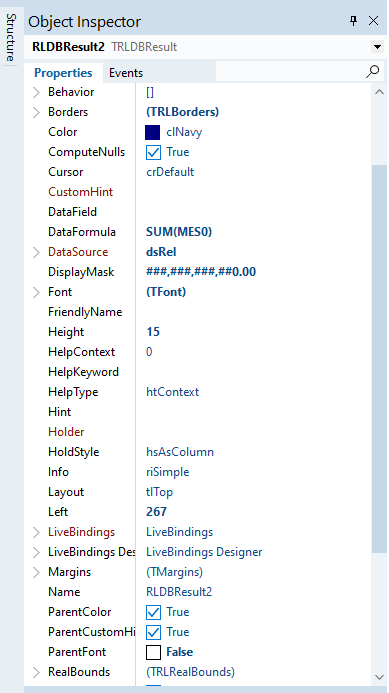The image size is (389, 693).
Task: Click the Name value RLDBResult2
Action: 179,592
